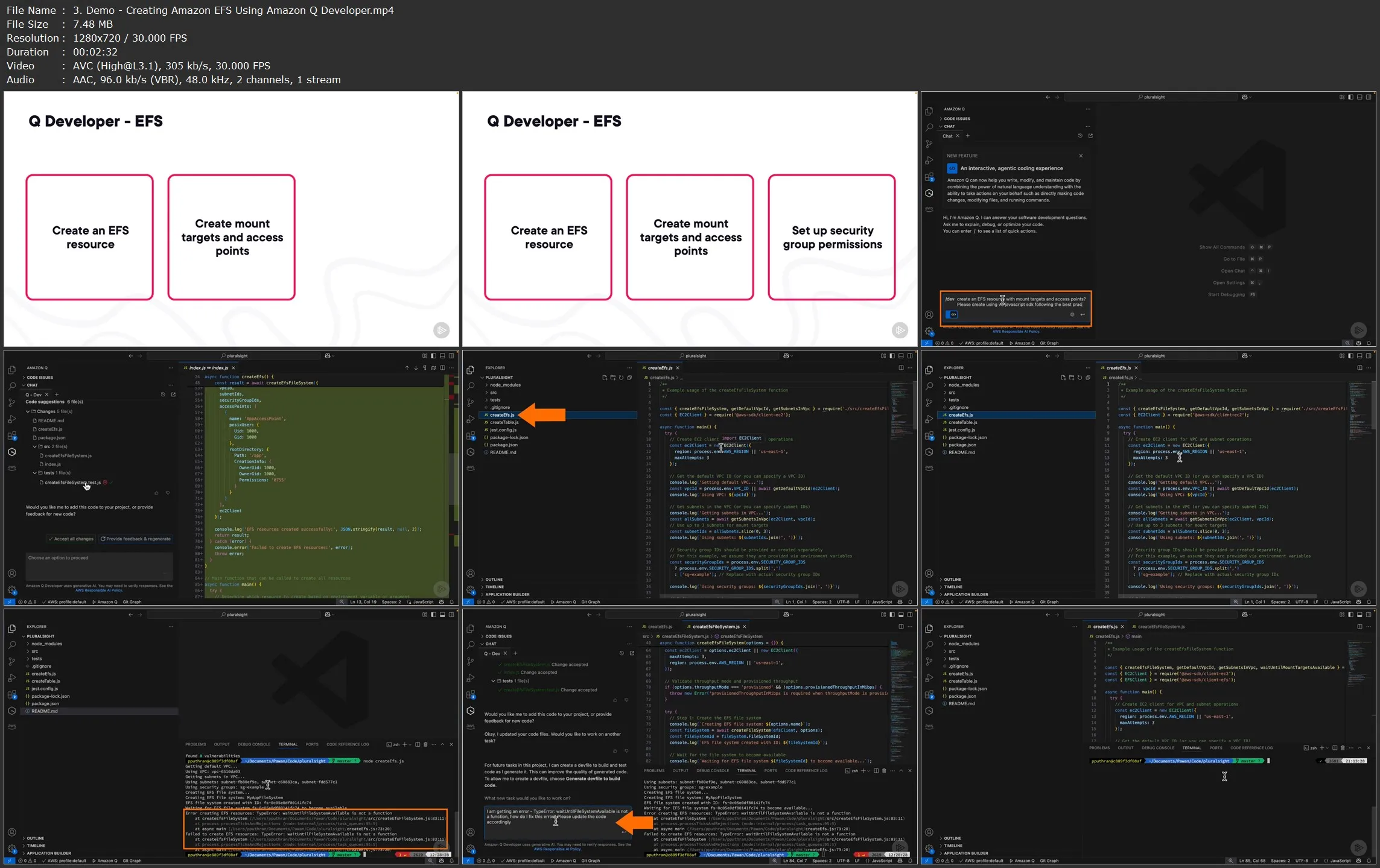Go to previous change in index.js diff toolbar
This screenshot has width=1380, height=868.
[x=407, y=367]
